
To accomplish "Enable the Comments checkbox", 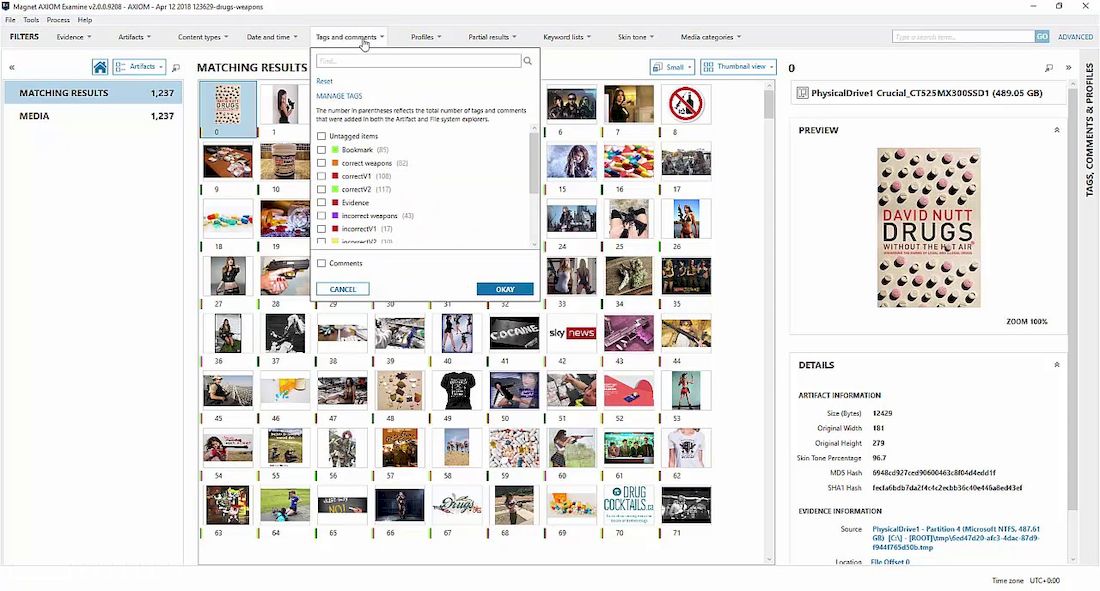I will pos(321,263).
